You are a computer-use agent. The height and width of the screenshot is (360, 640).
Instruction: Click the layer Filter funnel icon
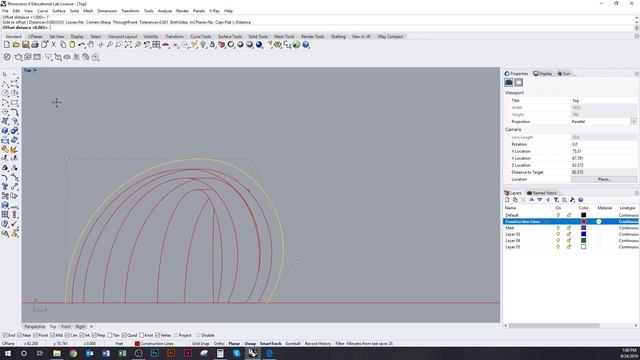(556, 200)
